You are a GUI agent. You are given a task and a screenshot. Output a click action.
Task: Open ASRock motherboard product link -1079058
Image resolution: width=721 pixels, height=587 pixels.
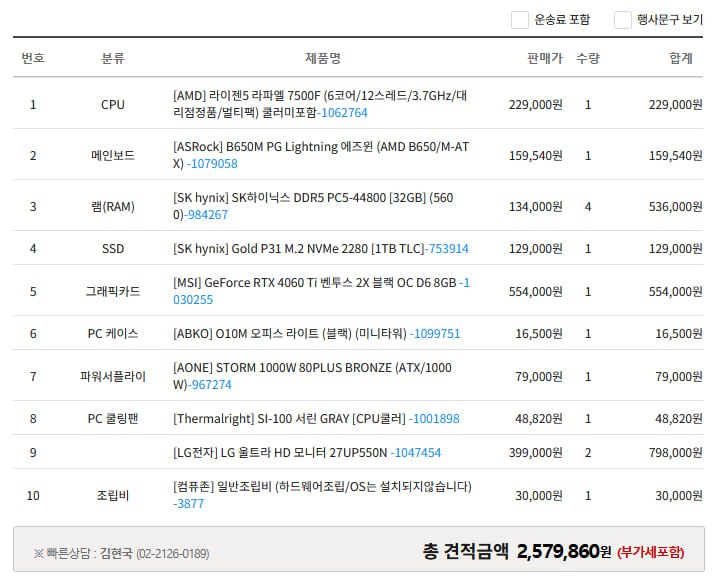212,164
